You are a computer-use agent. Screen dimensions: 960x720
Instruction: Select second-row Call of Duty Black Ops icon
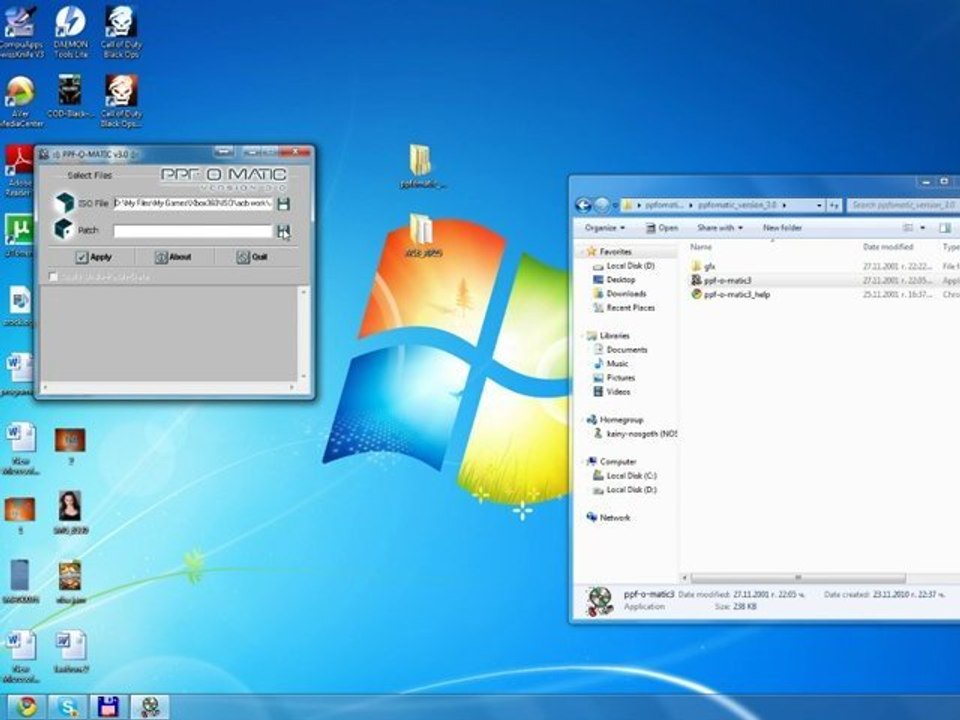[121, 101]
